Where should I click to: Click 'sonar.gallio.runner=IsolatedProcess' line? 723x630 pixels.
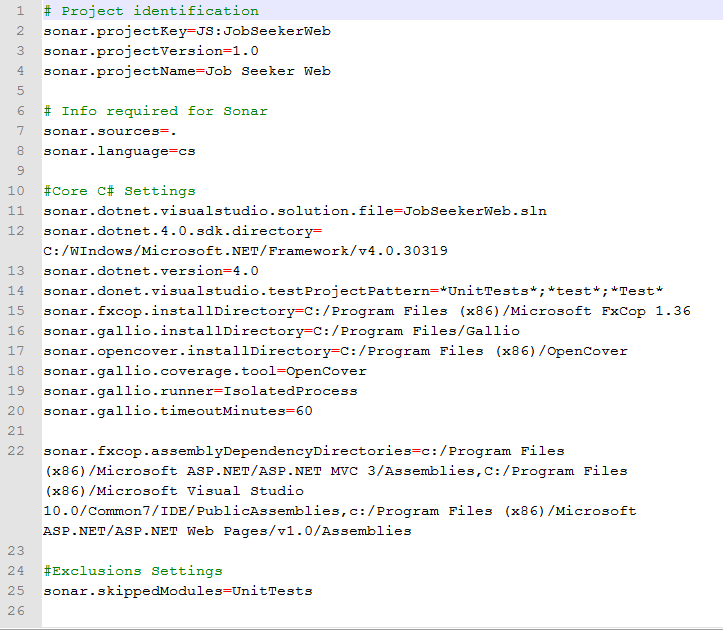[x=201, y=391]
